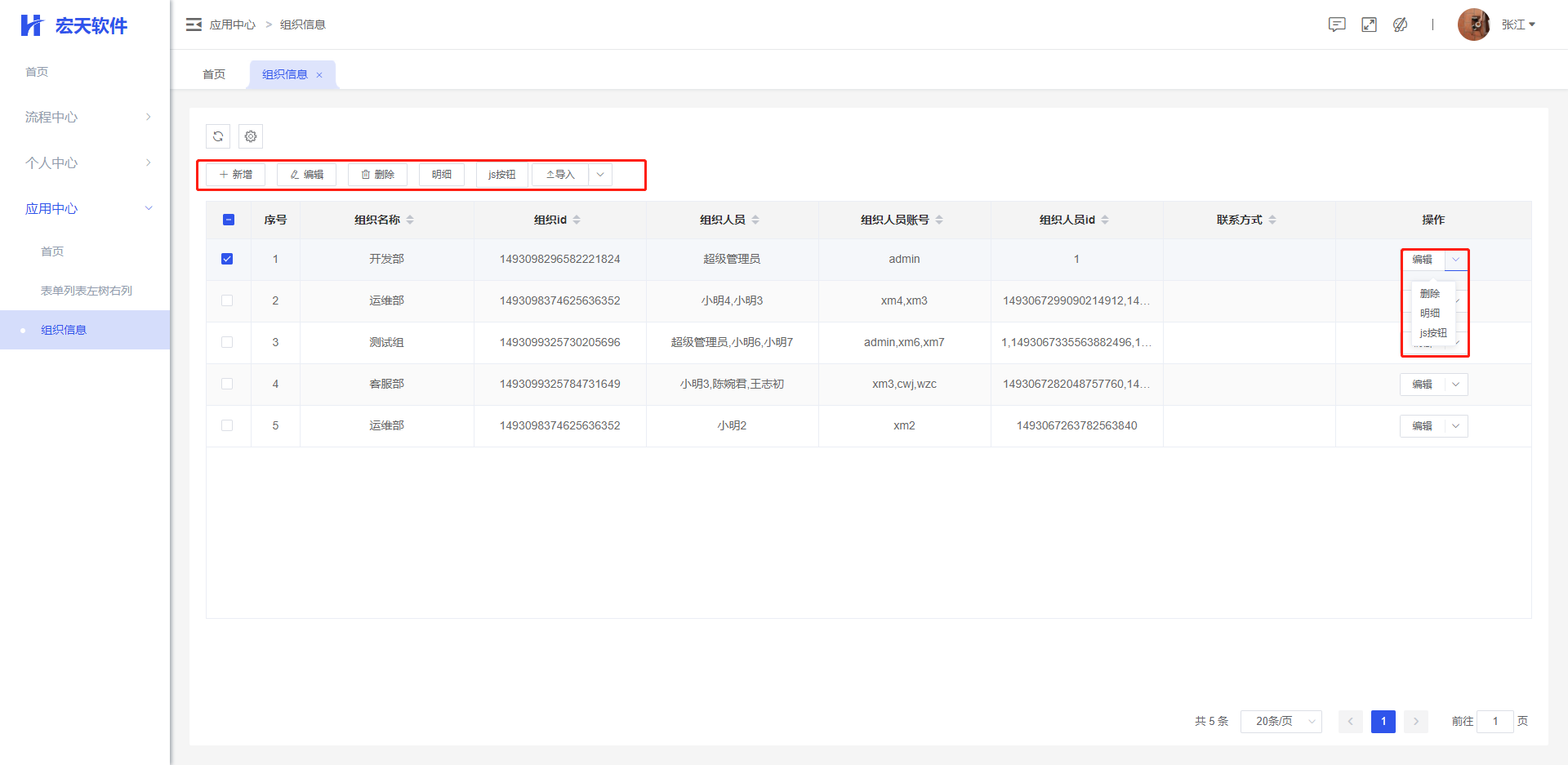Toggle the select-all header checkbox
The image size is (1568, 765).
pyautogui.click(x=229, y=220)
